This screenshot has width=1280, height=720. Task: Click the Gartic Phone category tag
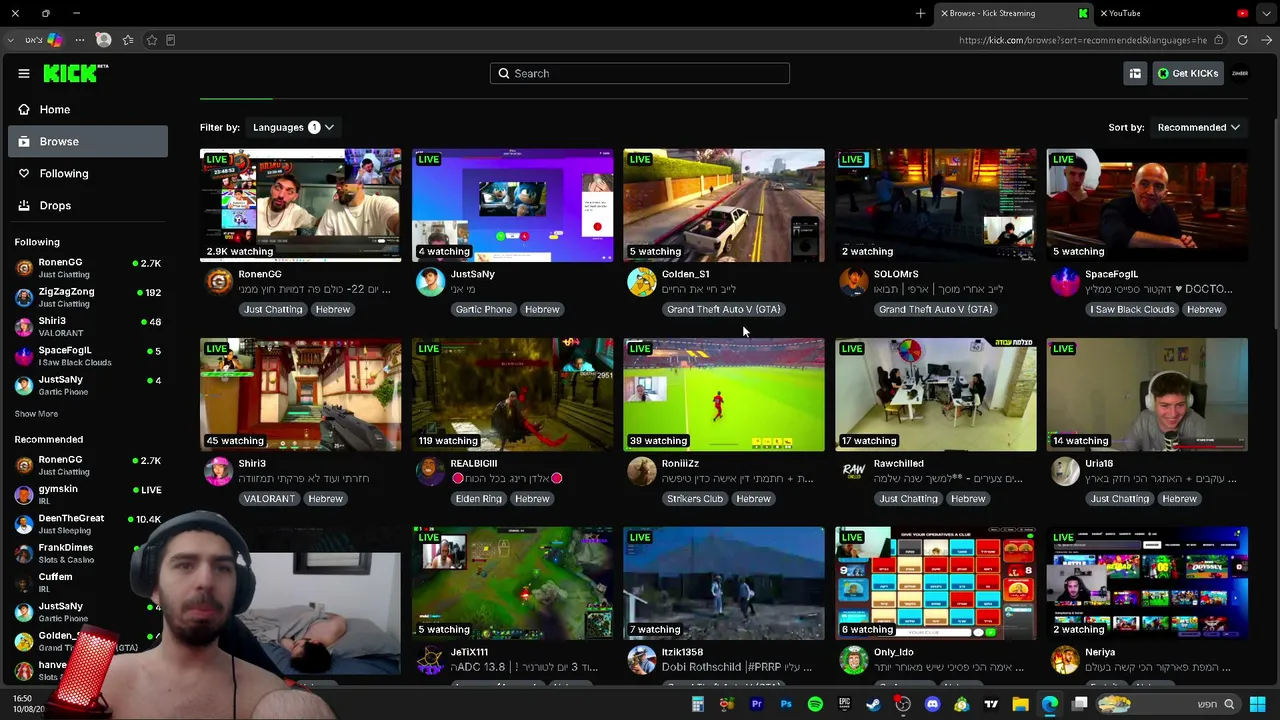(483, 309)
